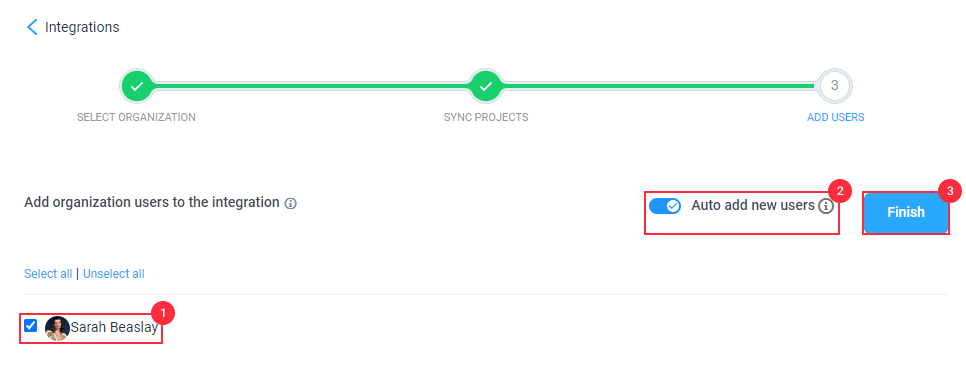Click the green checkmark step for Sync Projects
The width and height of the screenshot is (966, 369).
486,86
